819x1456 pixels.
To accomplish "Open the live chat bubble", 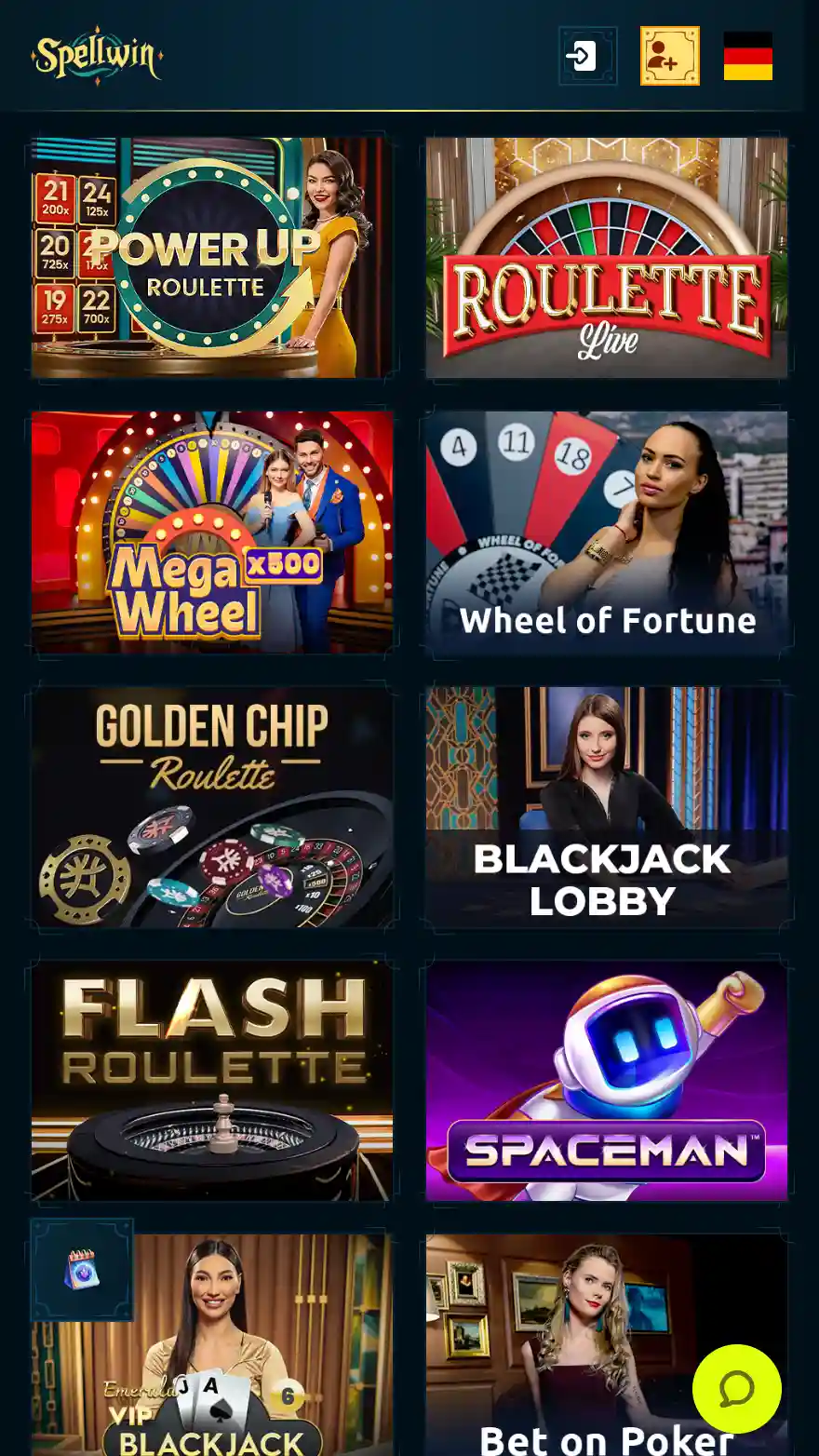I will tap(737, 1389).
